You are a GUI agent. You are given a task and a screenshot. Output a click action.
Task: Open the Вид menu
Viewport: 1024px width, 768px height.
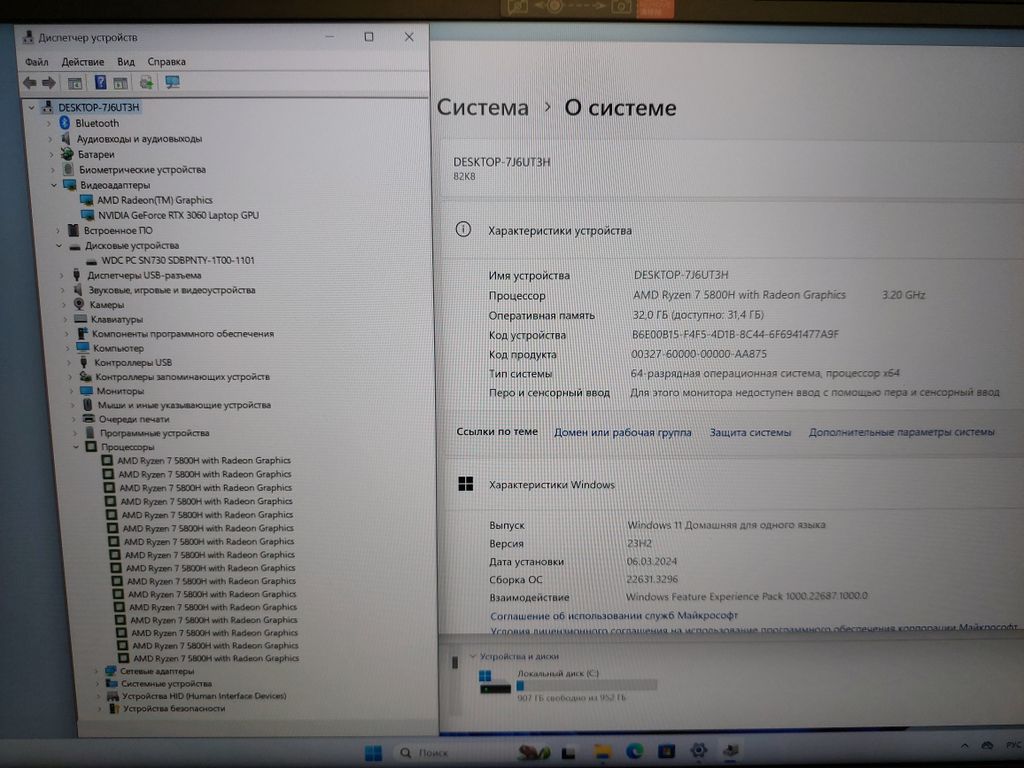coord(125,62)
